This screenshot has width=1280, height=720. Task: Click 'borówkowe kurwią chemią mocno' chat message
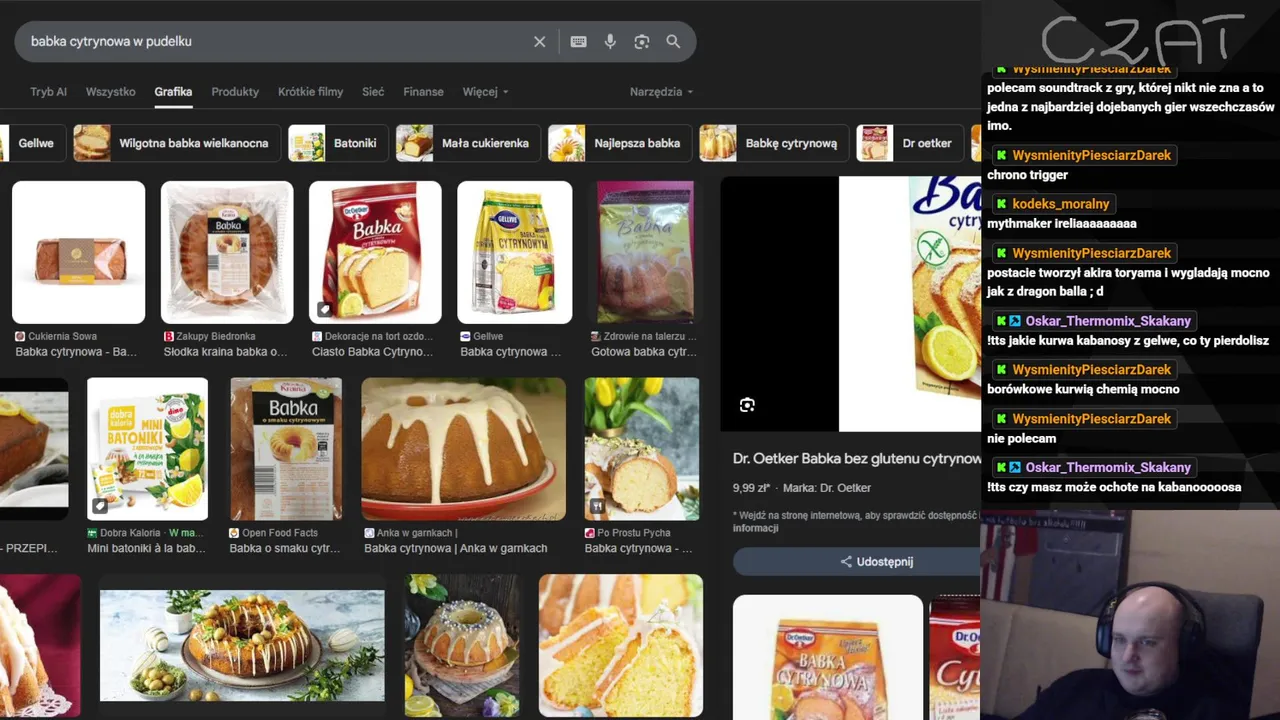tap(1083, 390)
